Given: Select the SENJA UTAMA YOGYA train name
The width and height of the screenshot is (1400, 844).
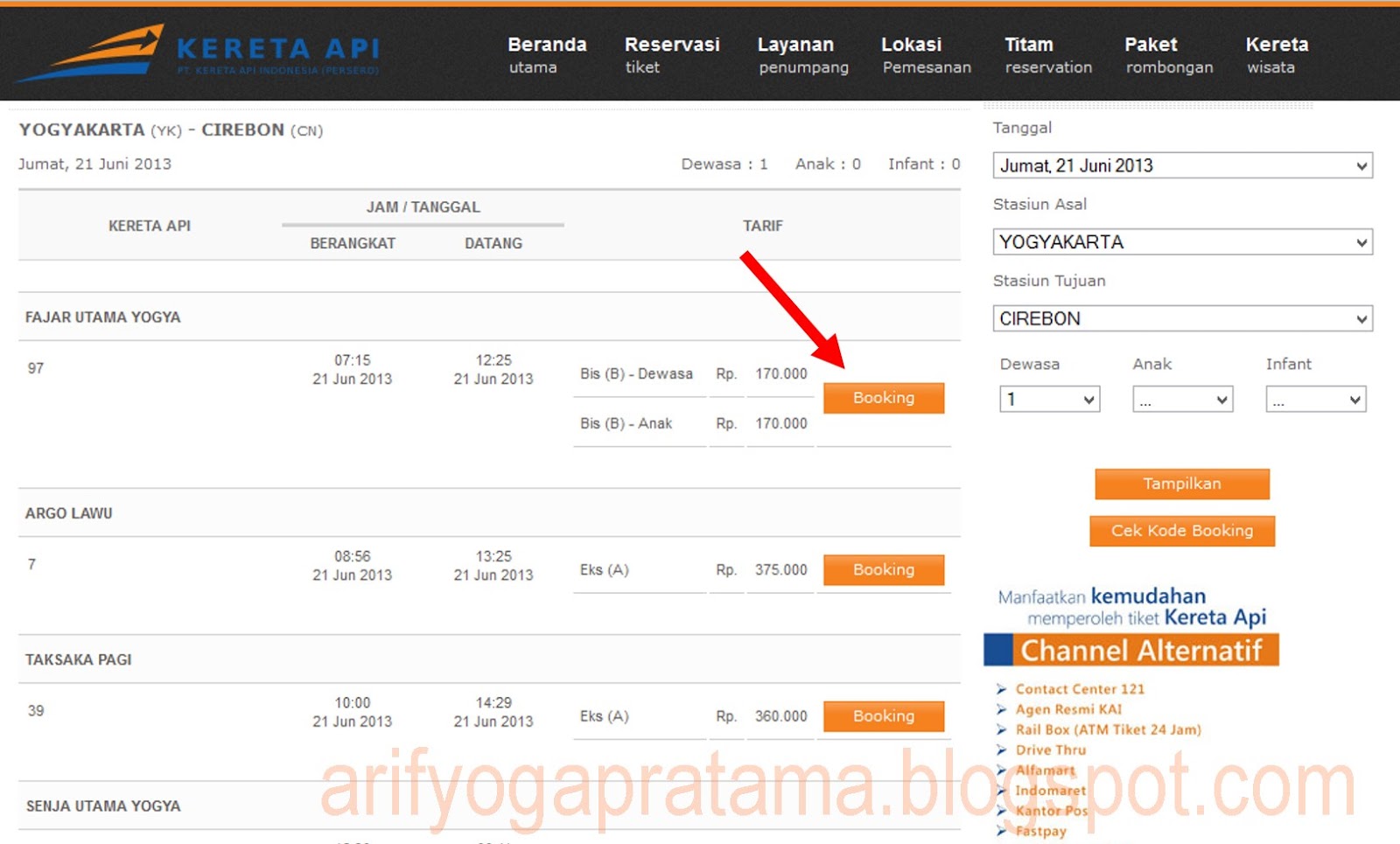Looking at the screenshot, I should [103, 806].
